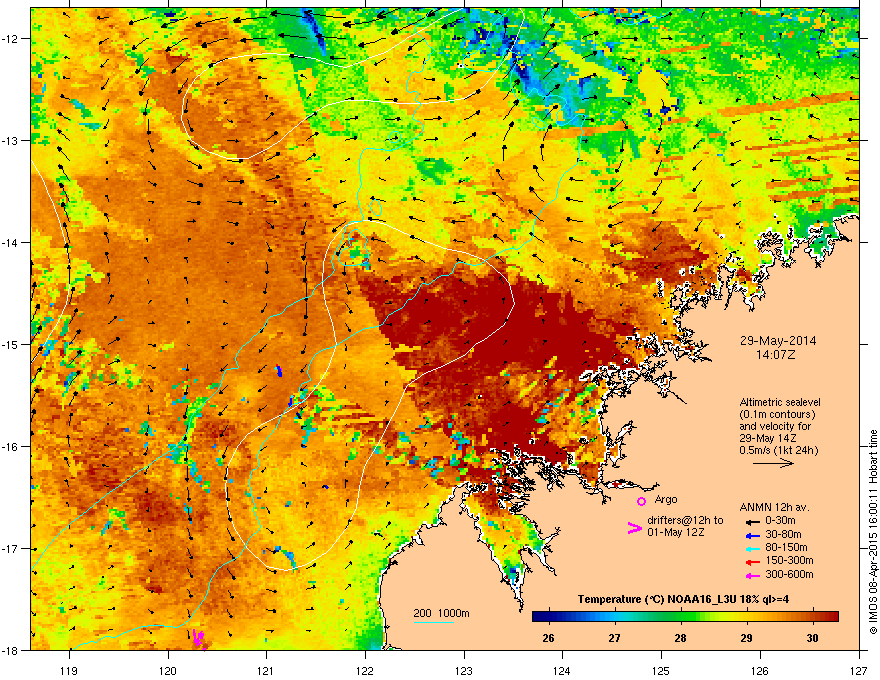
Task: Click the '0-30m' depth label
Action: 780,521
